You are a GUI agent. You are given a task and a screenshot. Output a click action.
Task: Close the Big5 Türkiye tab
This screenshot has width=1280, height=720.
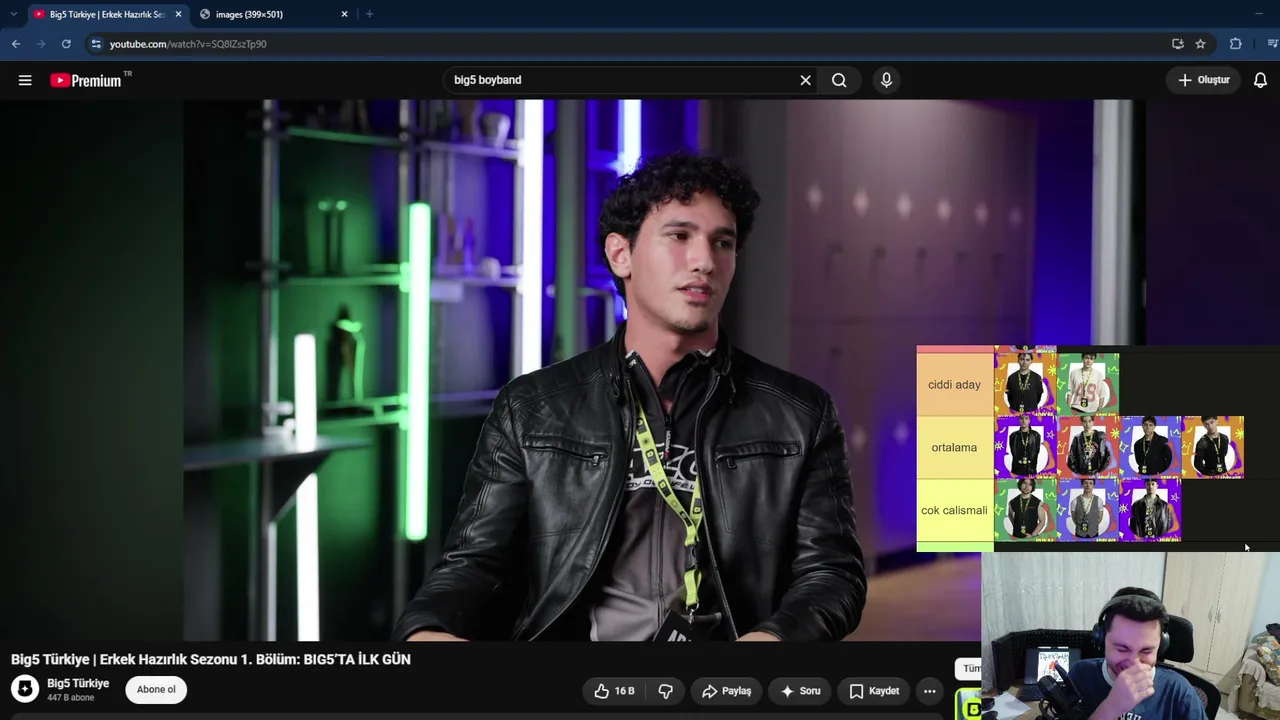pyautogui.click(x=178, y=14)
